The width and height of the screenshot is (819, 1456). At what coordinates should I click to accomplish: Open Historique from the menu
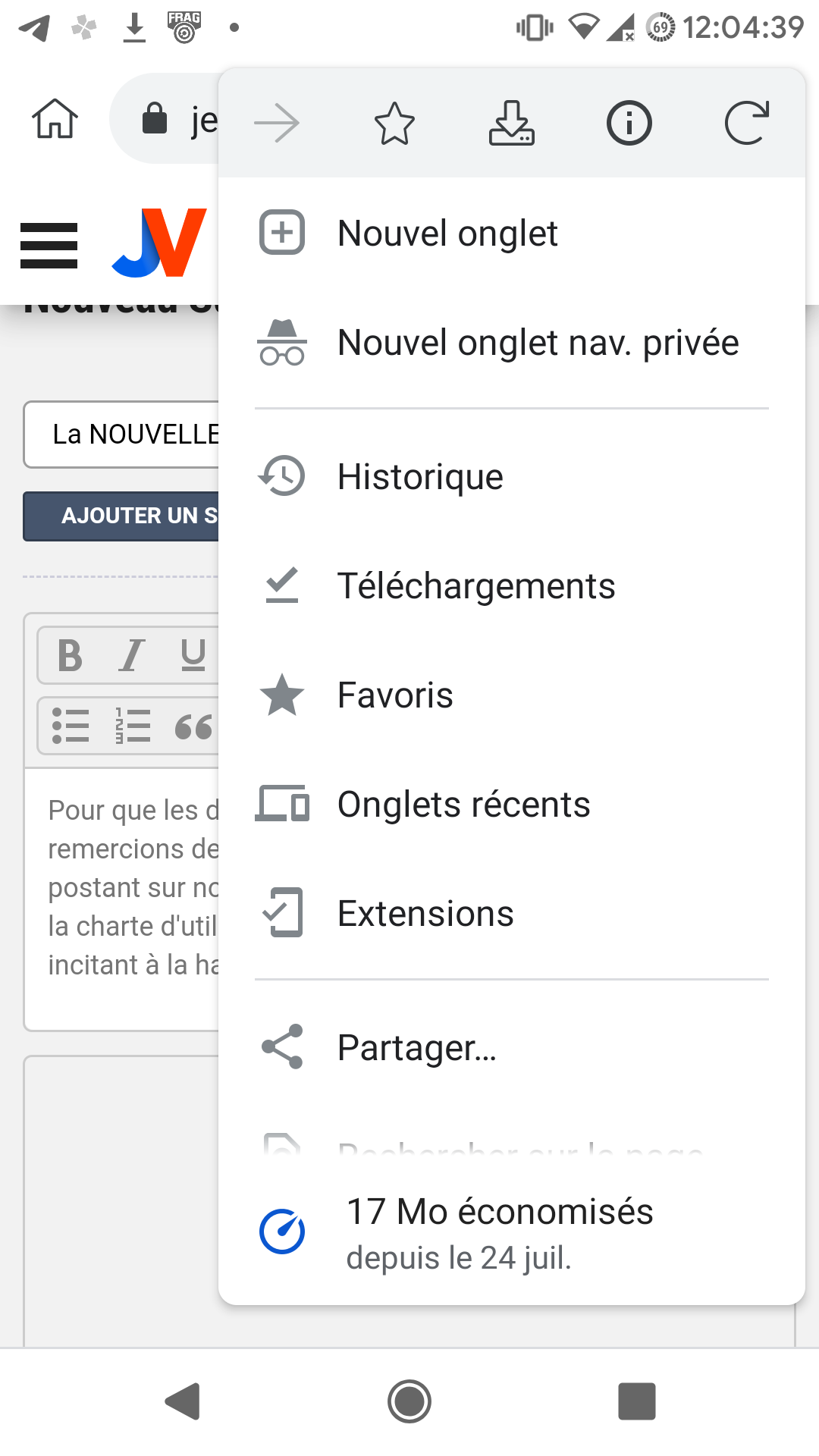tap(420, 477)
